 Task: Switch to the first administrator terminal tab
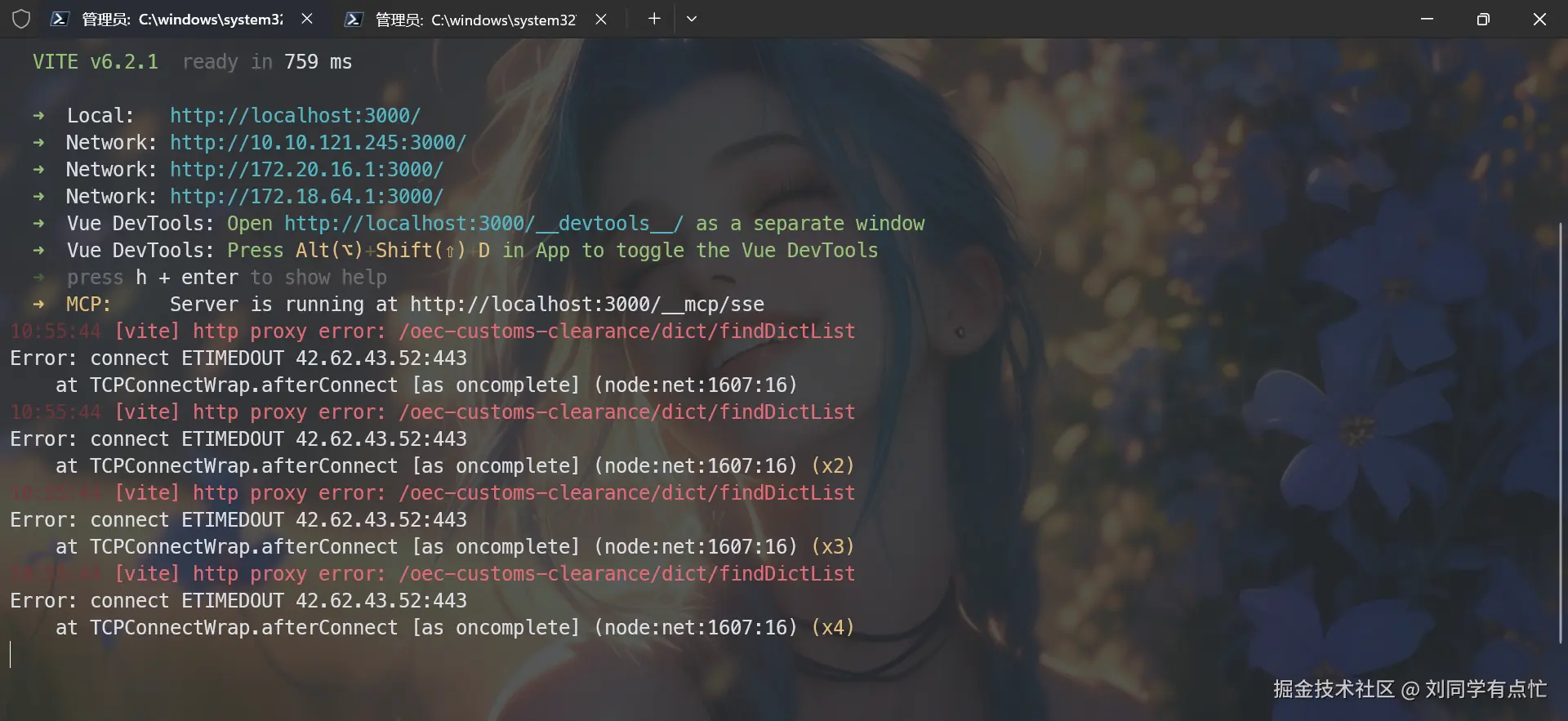[x=182, y=19]
